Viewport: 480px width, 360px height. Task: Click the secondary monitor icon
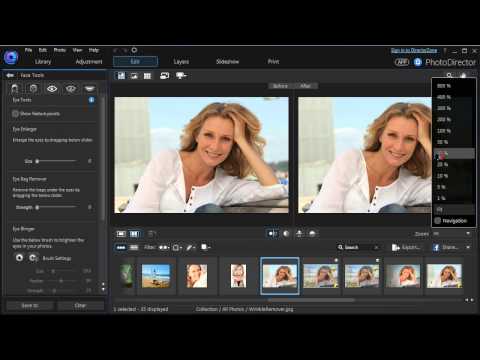[164, 76]
